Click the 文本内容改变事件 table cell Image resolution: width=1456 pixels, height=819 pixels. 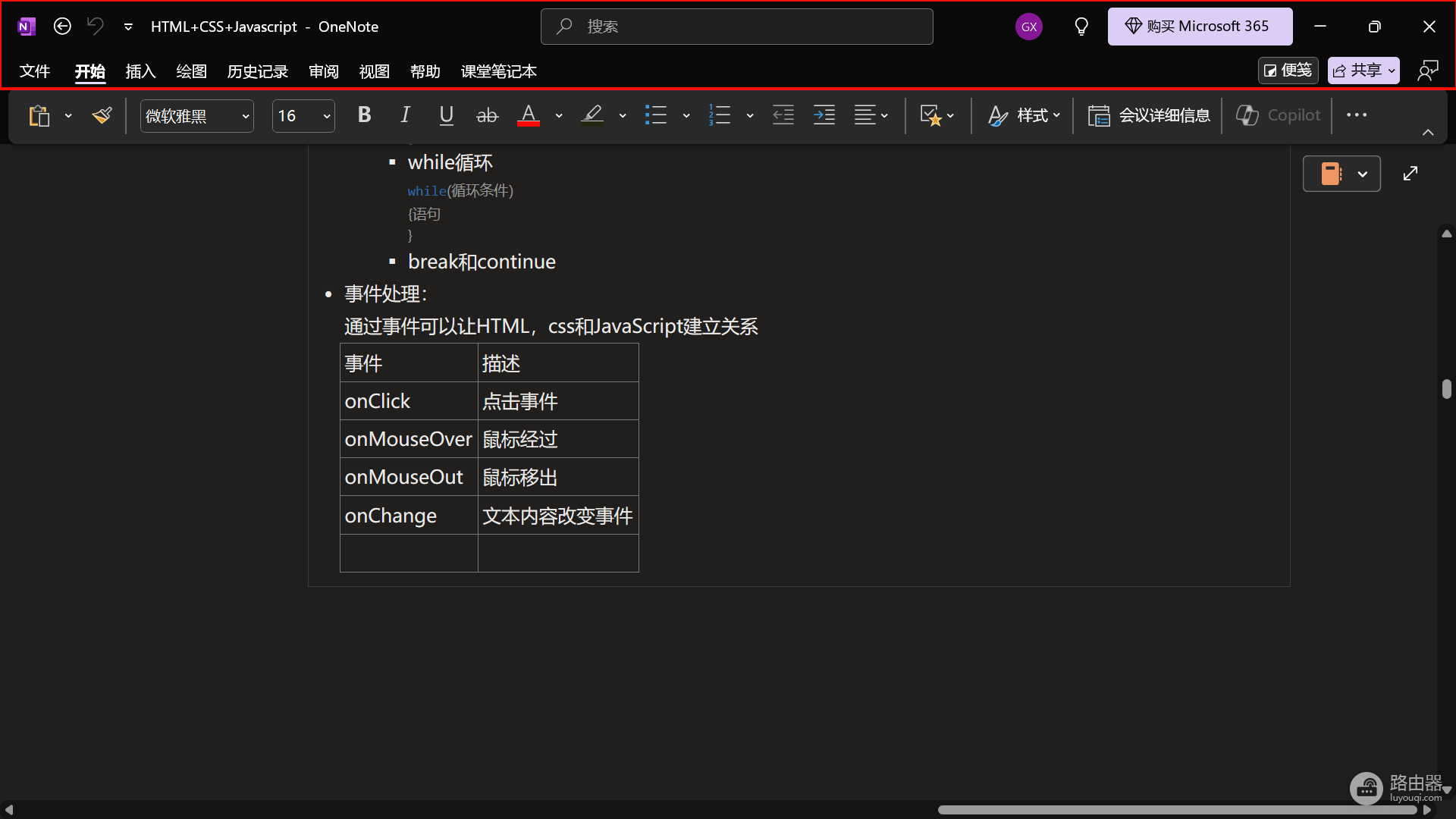point(558,516)
